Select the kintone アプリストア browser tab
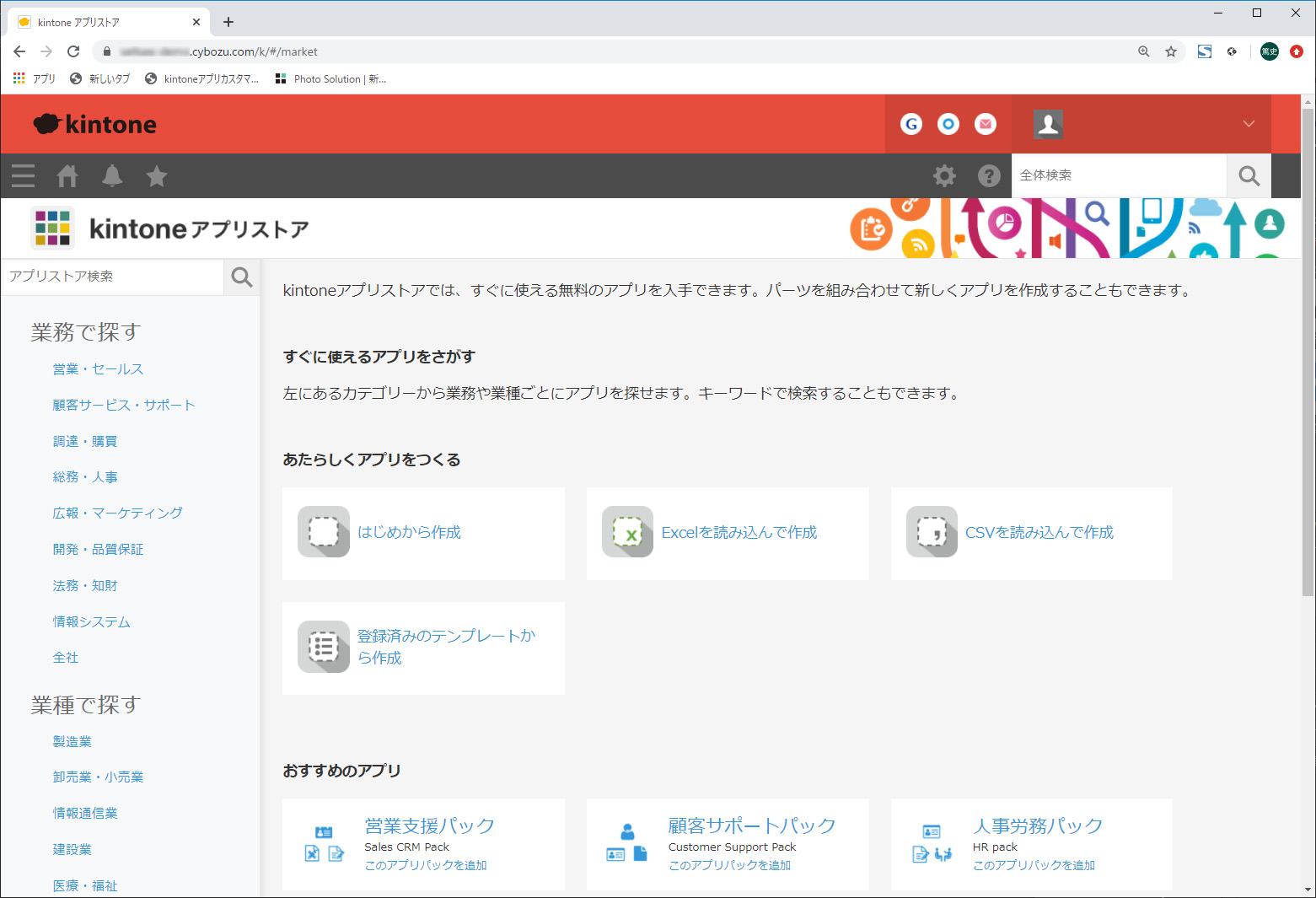Viewport: 1316px width, 898px height. coord(110,22)
